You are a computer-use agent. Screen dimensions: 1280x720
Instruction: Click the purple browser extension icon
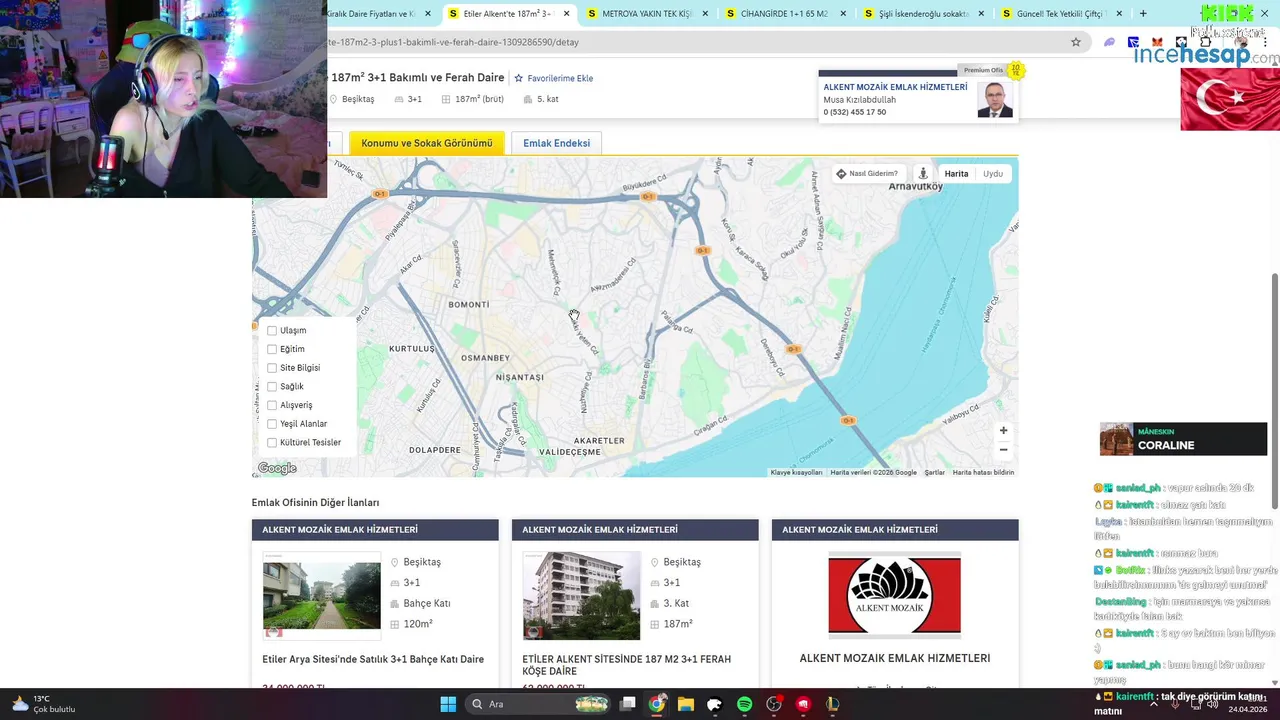[1109, 42]
